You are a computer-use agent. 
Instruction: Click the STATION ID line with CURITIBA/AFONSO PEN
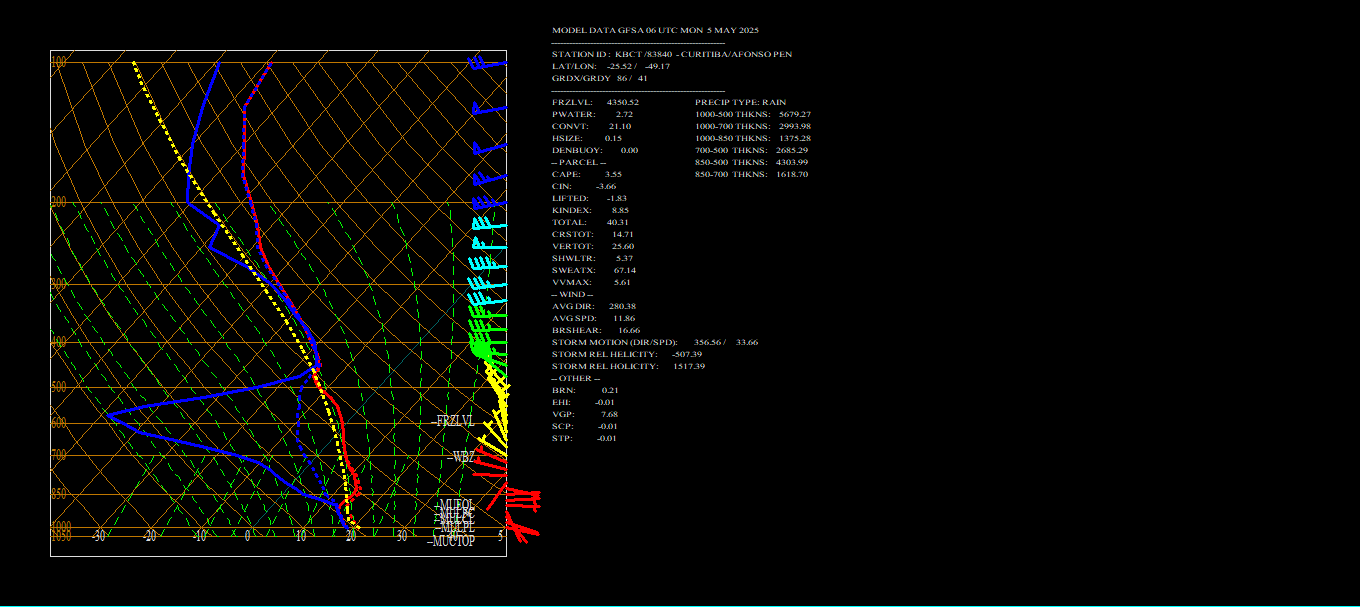[672, 54]
